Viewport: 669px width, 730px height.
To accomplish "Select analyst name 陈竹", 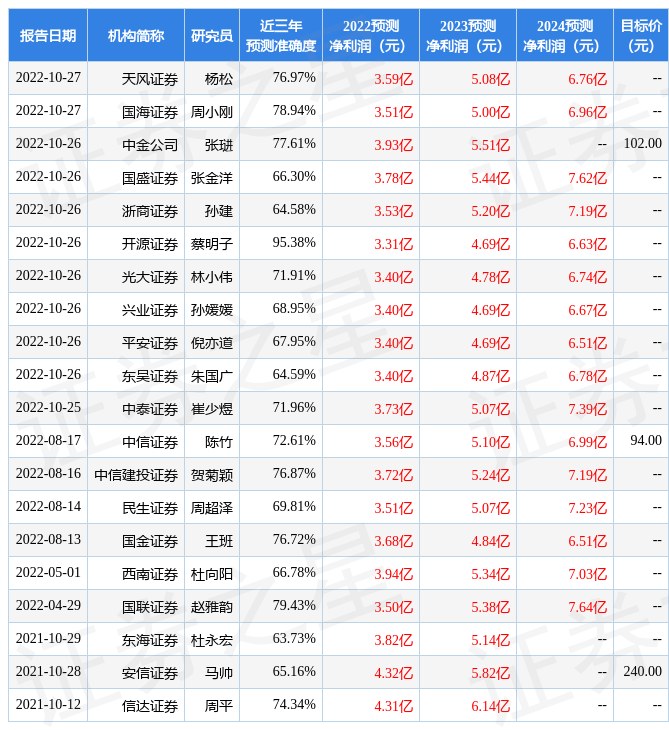I will 219,442.
